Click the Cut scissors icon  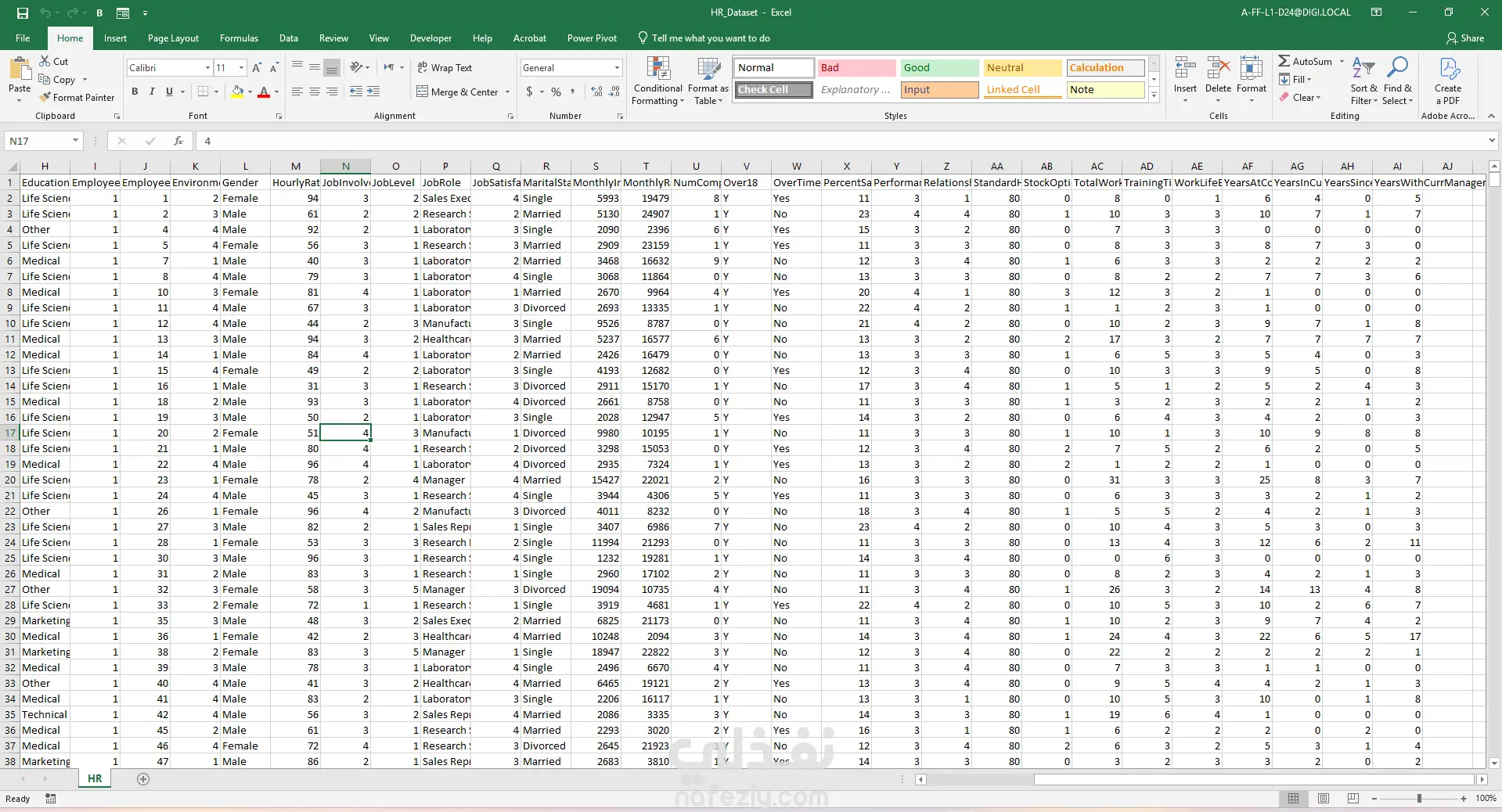45,61
